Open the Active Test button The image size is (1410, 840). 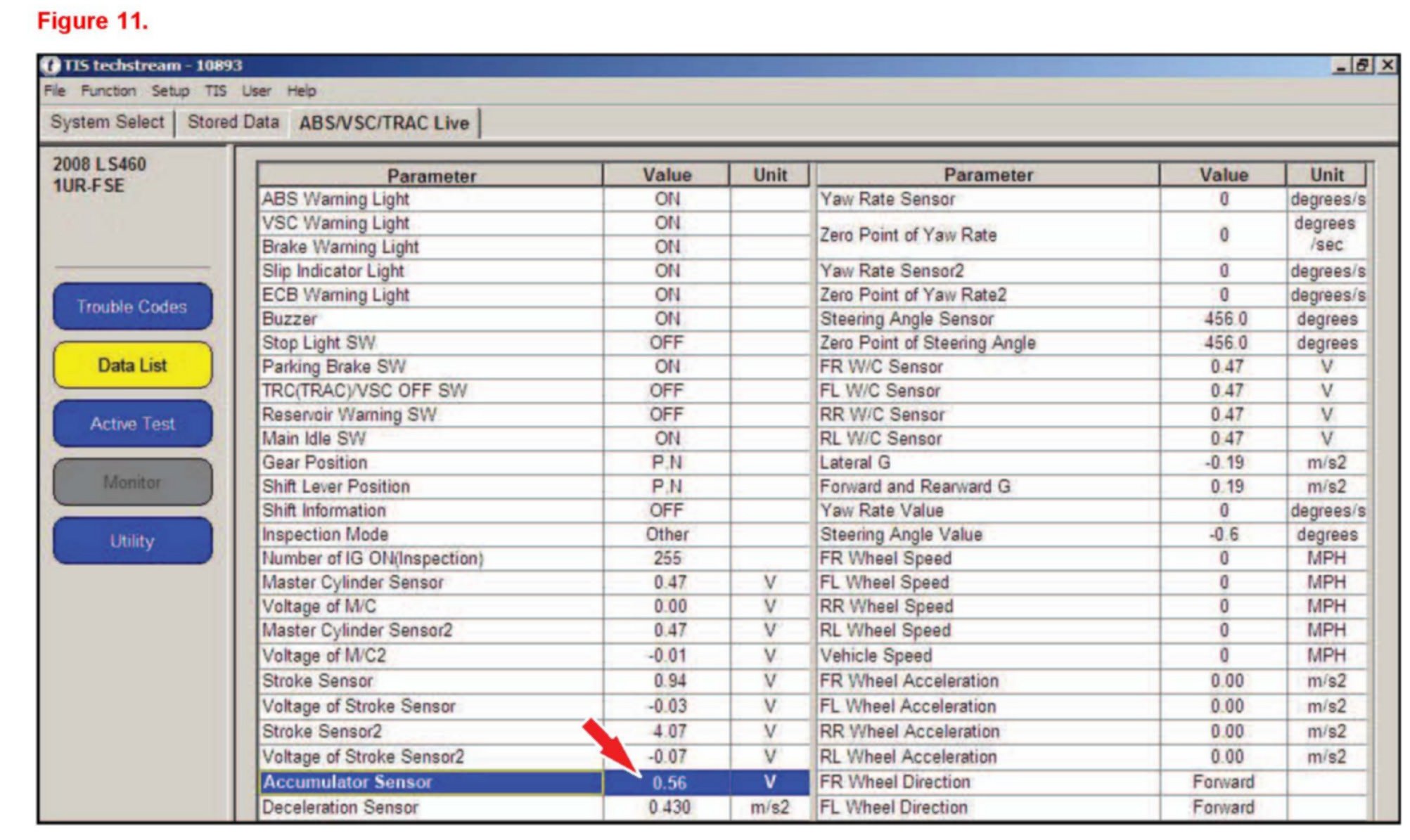click(132, 424)
